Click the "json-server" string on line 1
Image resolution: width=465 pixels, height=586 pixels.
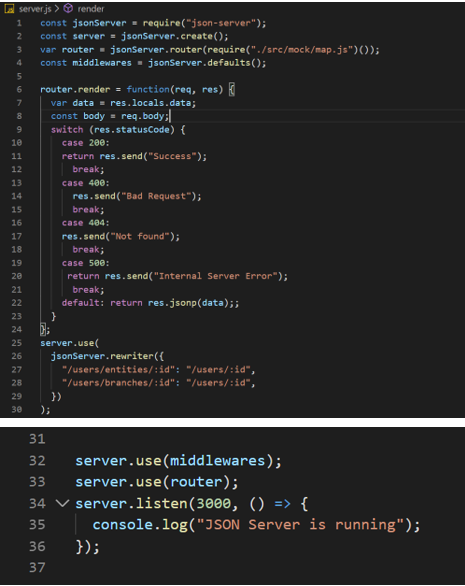[x=221, y=23]
